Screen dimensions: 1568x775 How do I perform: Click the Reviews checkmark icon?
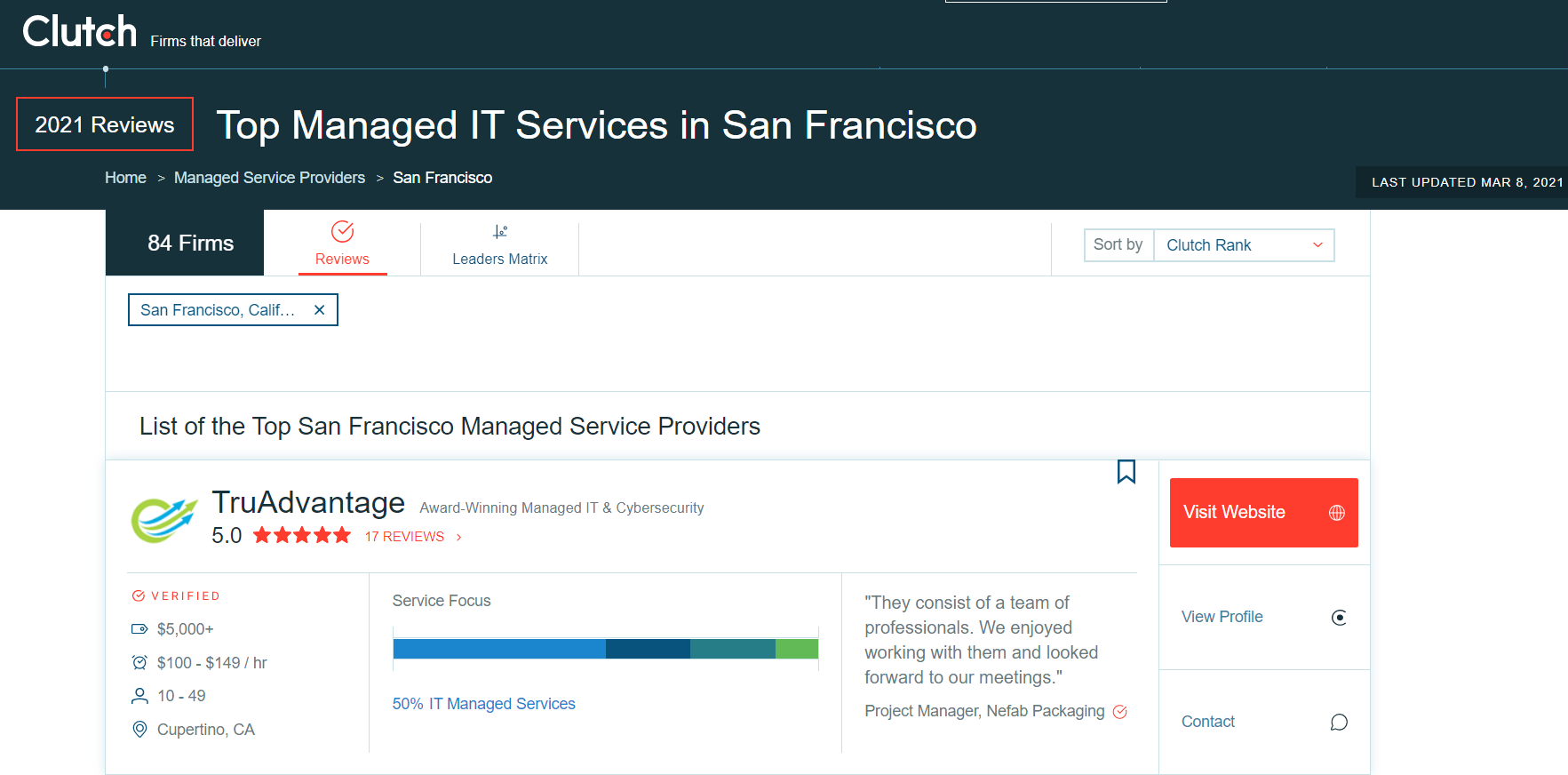[342, 232]
